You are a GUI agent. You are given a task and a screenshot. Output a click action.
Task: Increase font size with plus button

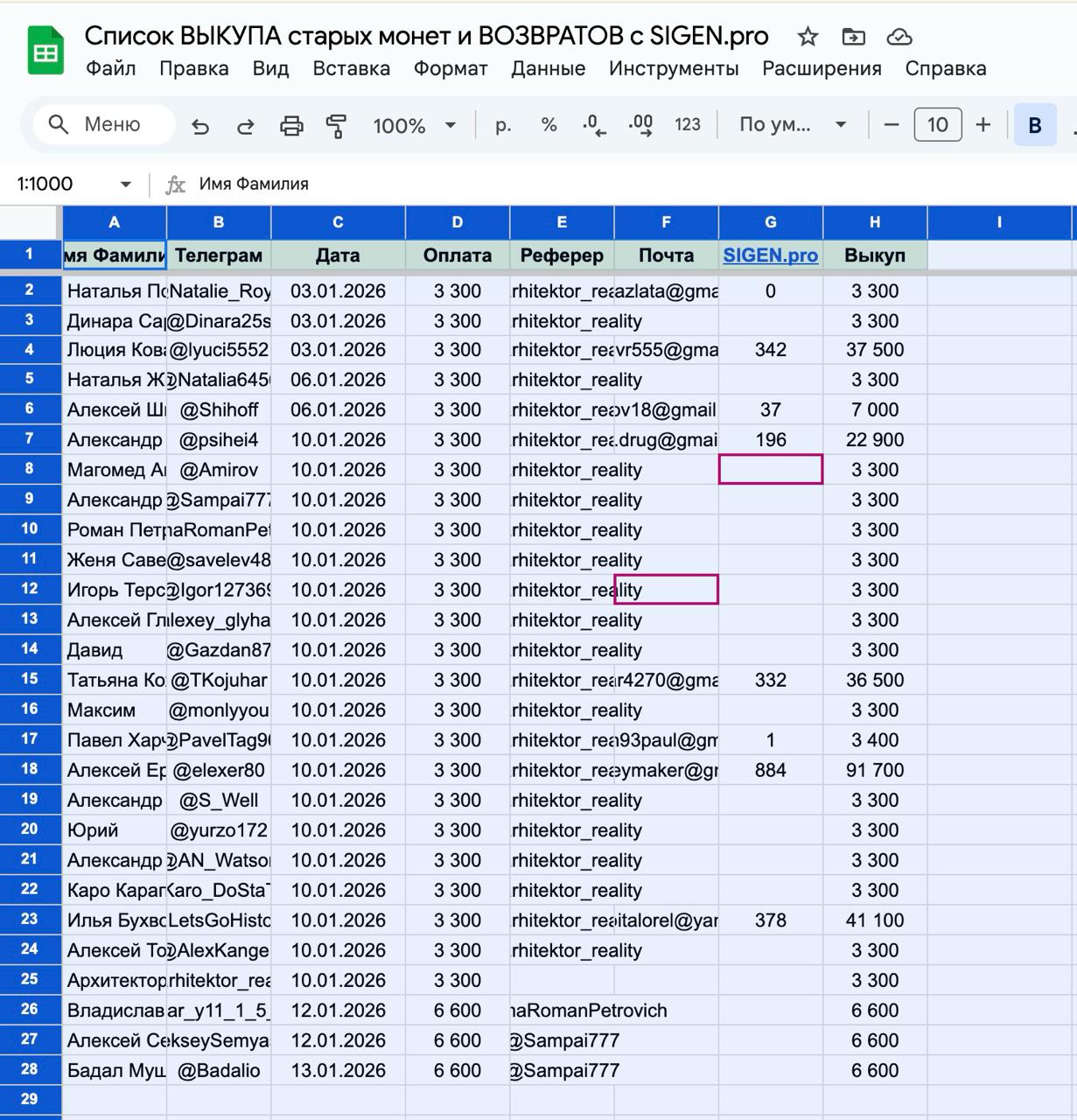pyautogui.click(x=983, y=125)
